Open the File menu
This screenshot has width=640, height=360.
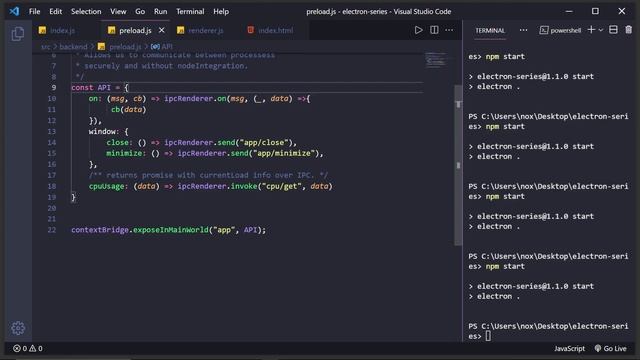click(x=35, y=11)
